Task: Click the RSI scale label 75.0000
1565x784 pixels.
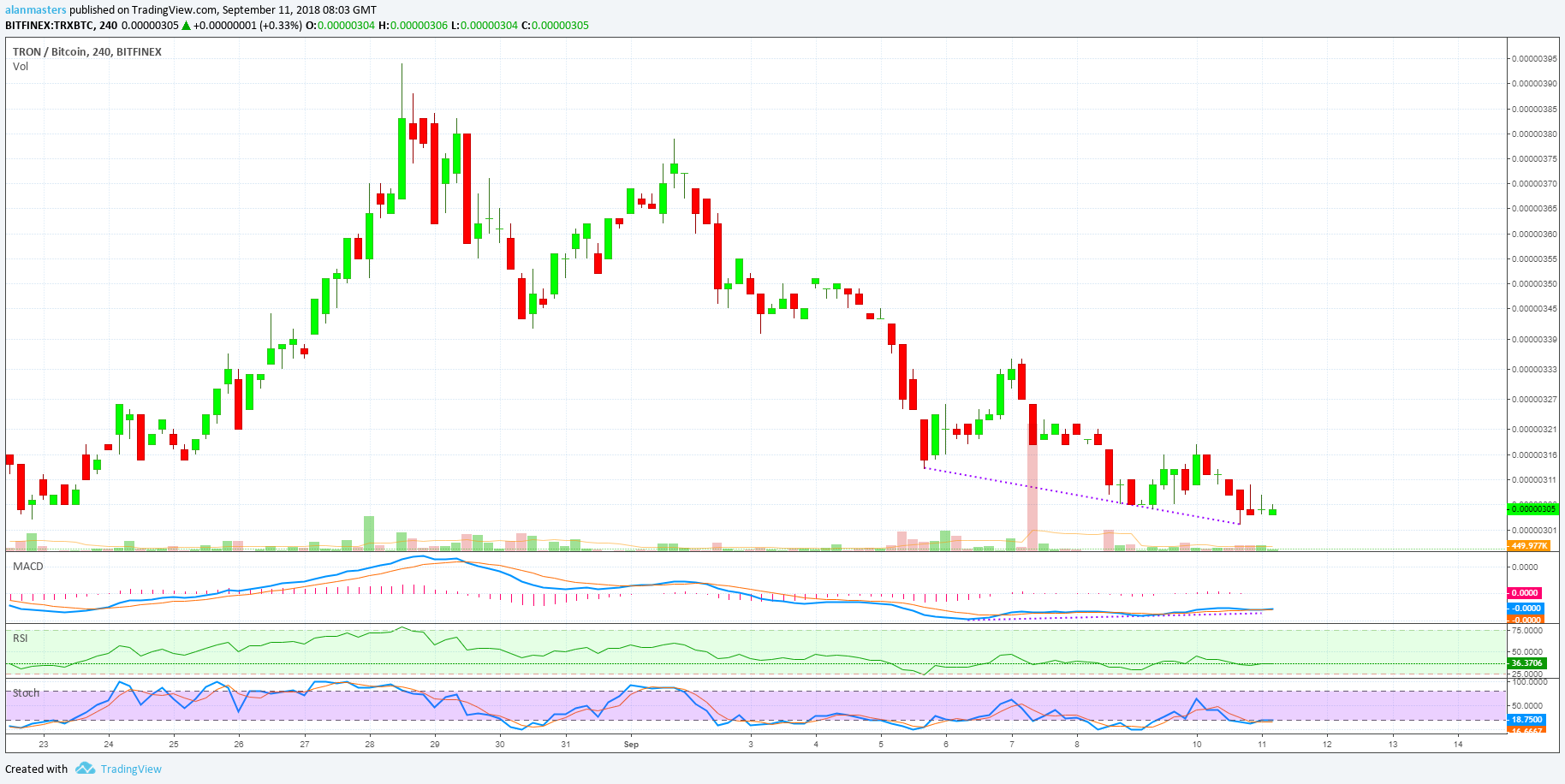Action: point(1527,631)
